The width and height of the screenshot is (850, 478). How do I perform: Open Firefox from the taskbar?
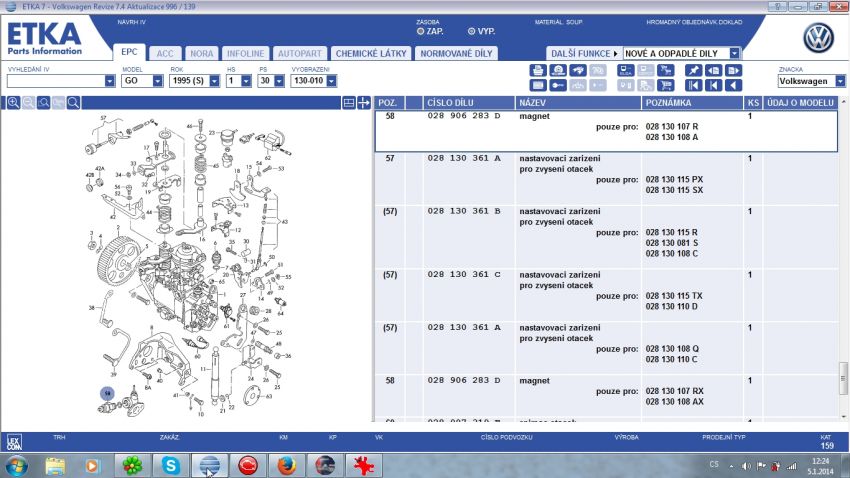pyautogui.click(x=286, y=466)
